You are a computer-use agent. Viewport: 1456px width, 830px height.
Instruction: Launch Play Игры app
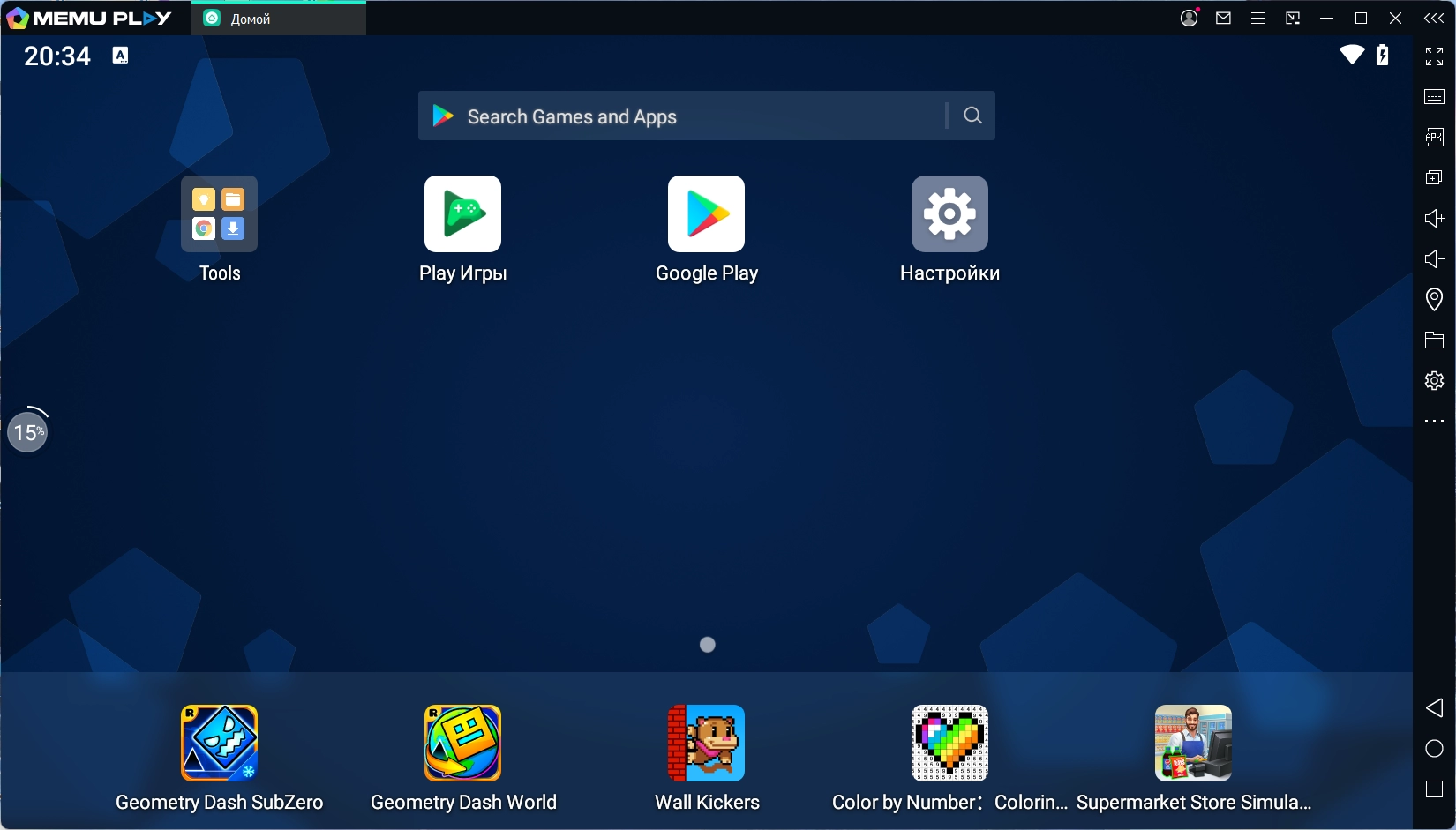pyautogui.click(x=462, y=214)
